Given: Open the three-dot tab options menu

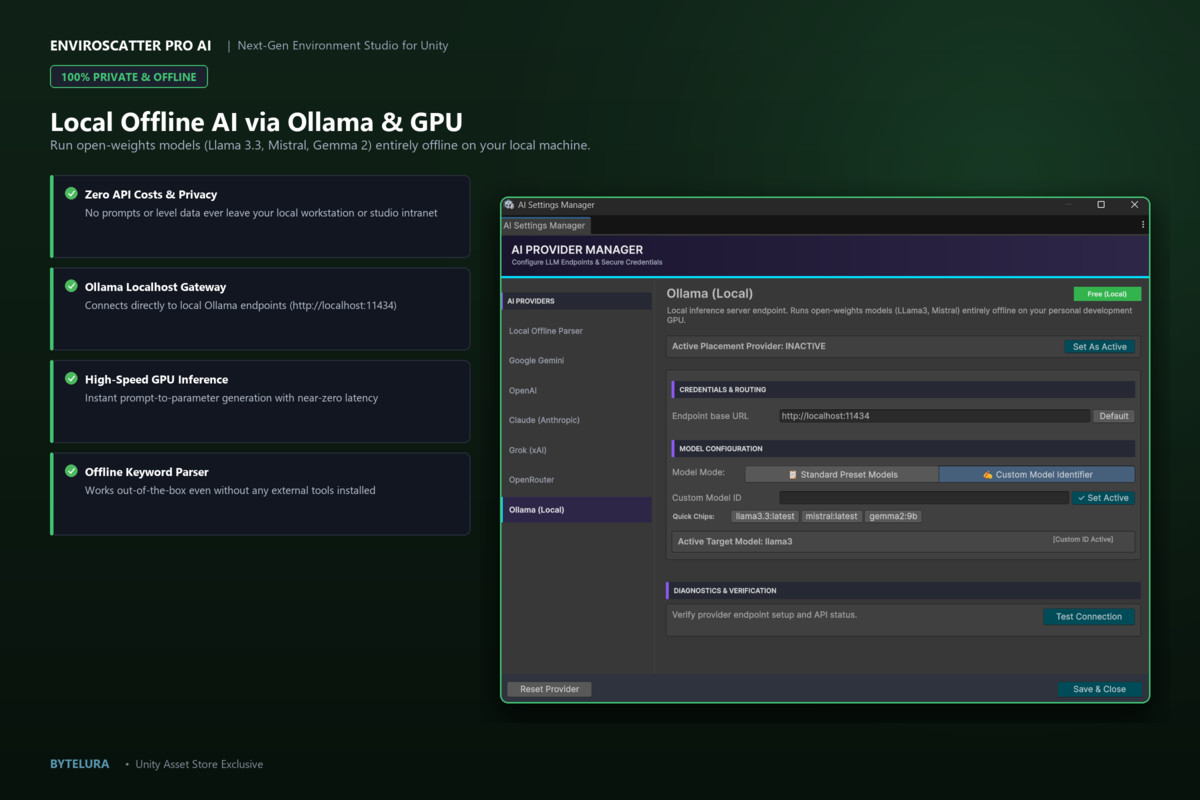Looking at the screenshot, I should (1143, 225).
